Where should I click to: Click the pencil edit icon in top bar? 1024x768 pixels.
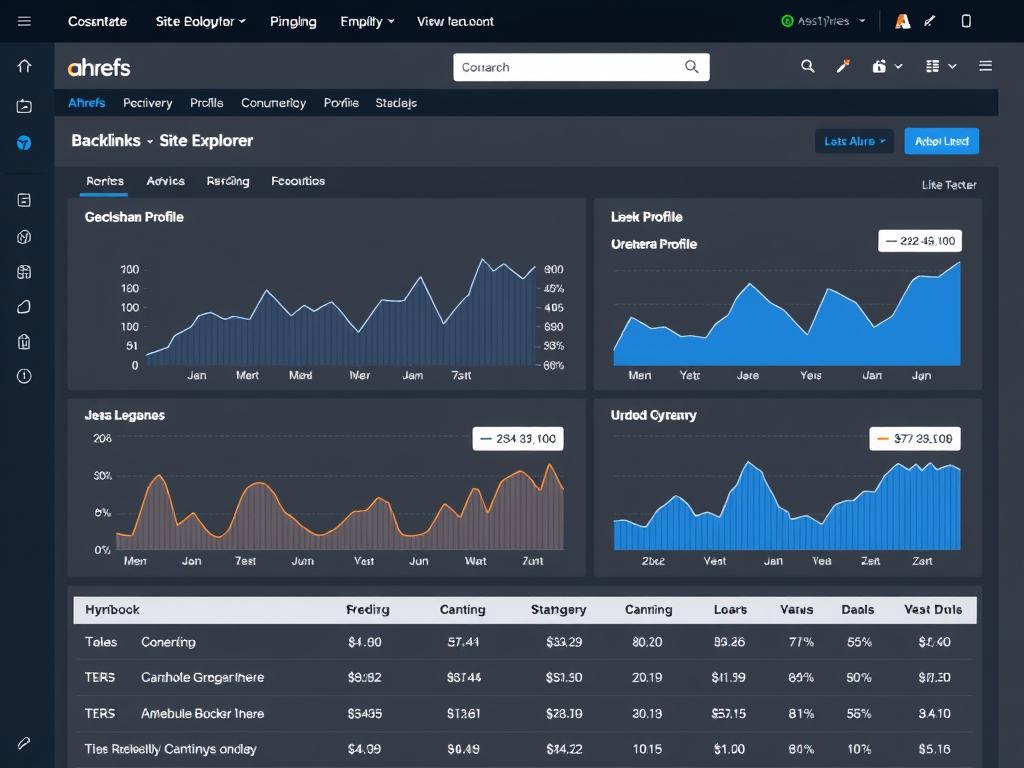930,21
